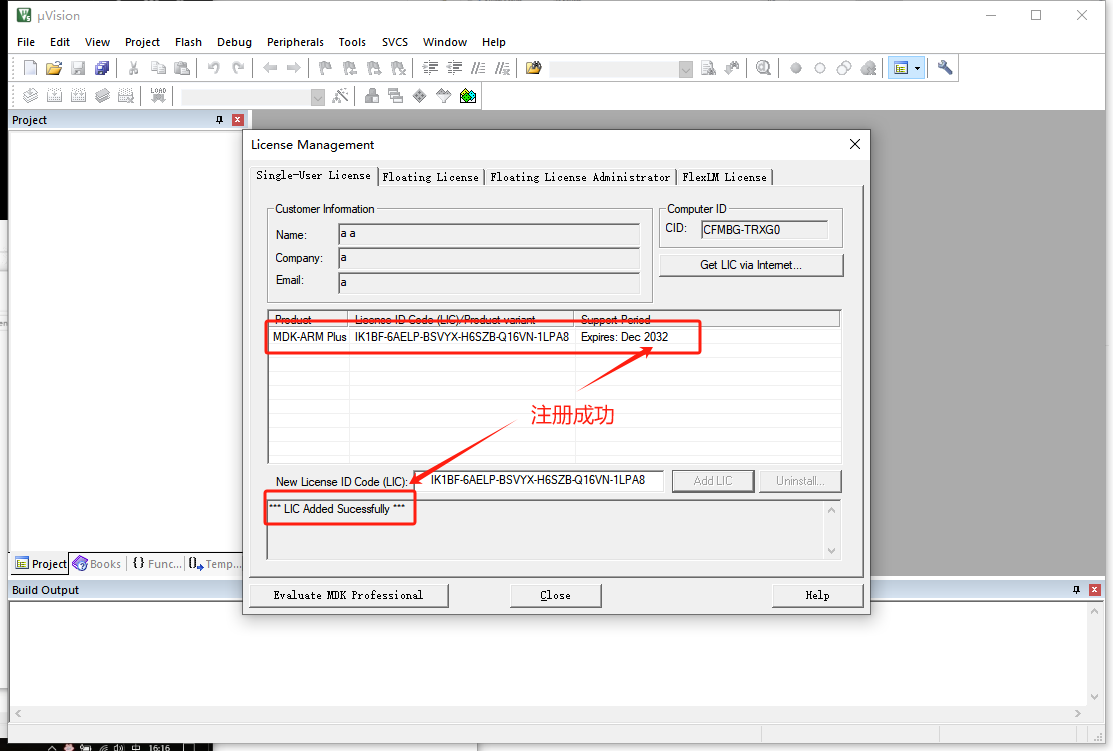
Task: Indent the selected text icon
Action: coord(430,68)
